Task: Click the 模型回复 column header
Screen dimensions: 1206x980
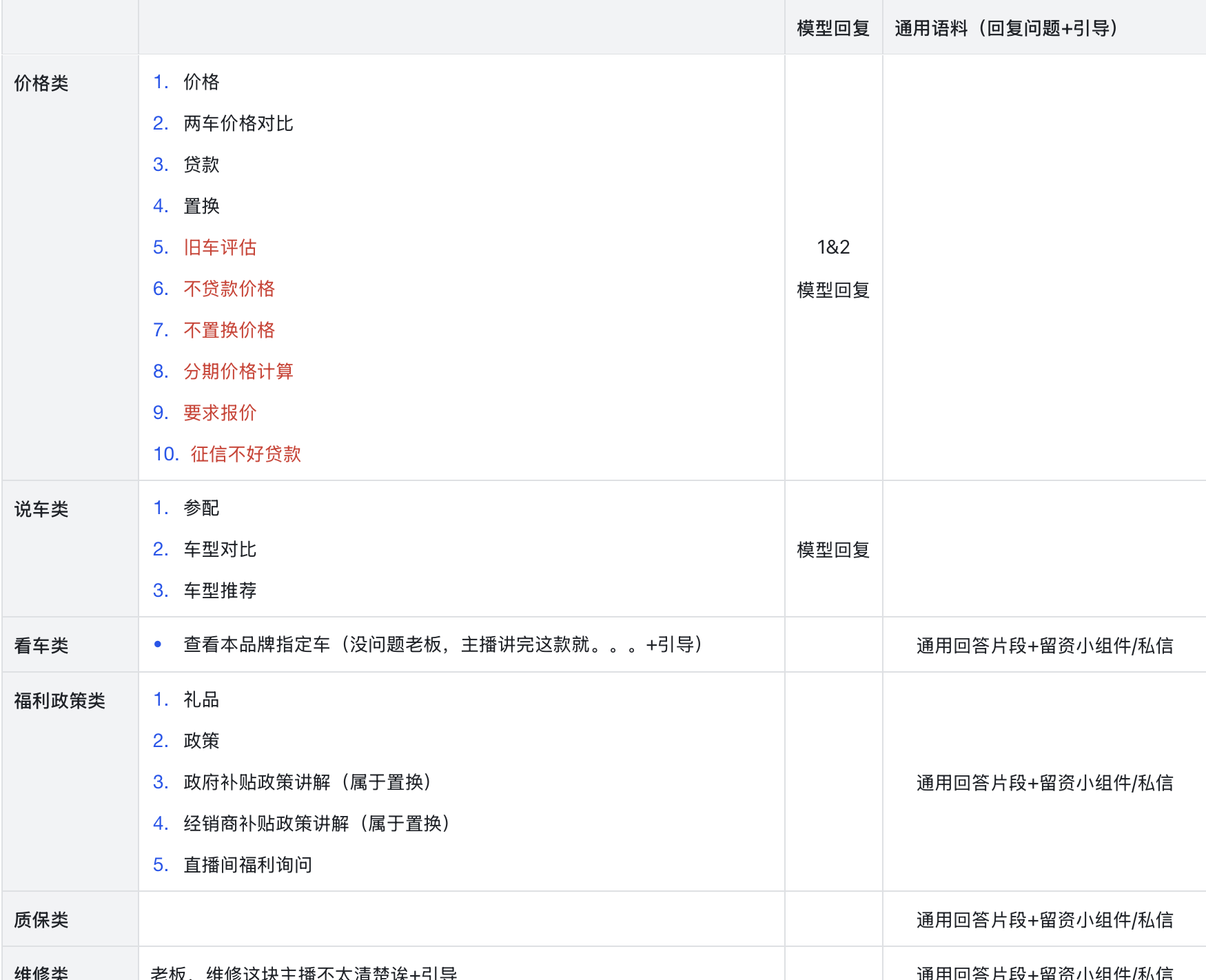Action: pyautogui.click(x=833, y=28)
